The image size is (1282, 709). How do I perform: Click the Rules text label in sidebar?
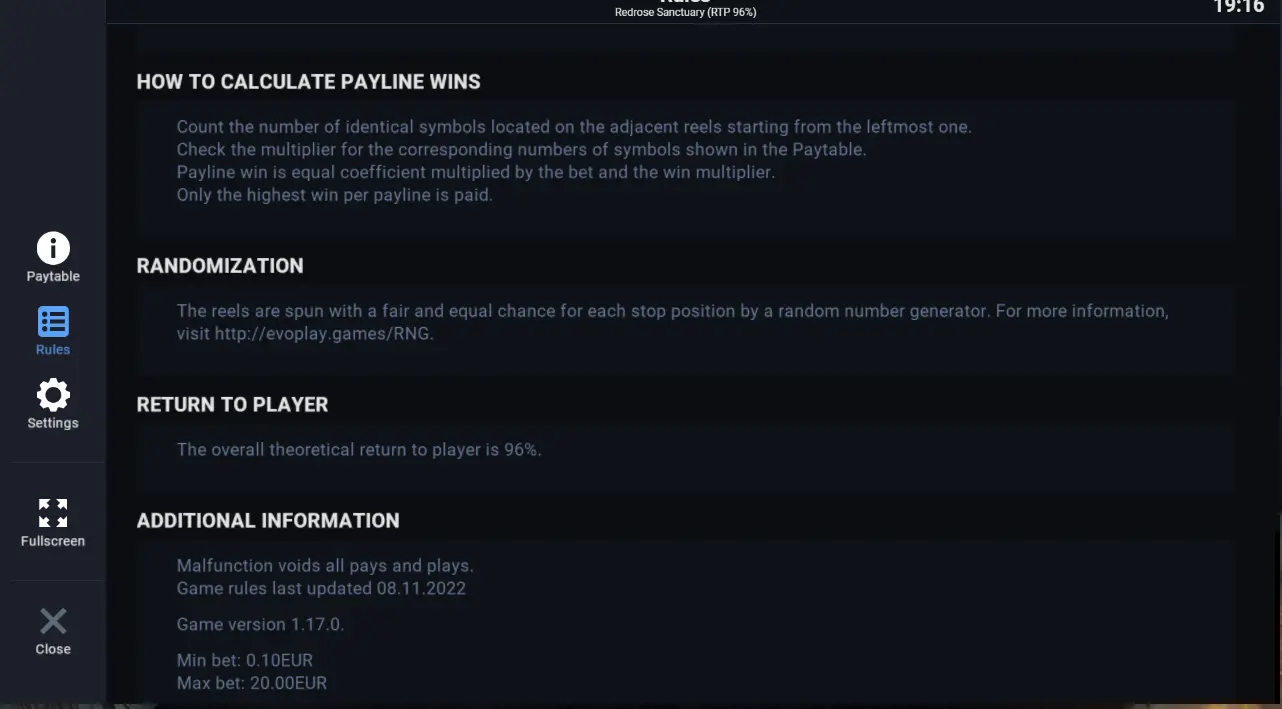53,350
